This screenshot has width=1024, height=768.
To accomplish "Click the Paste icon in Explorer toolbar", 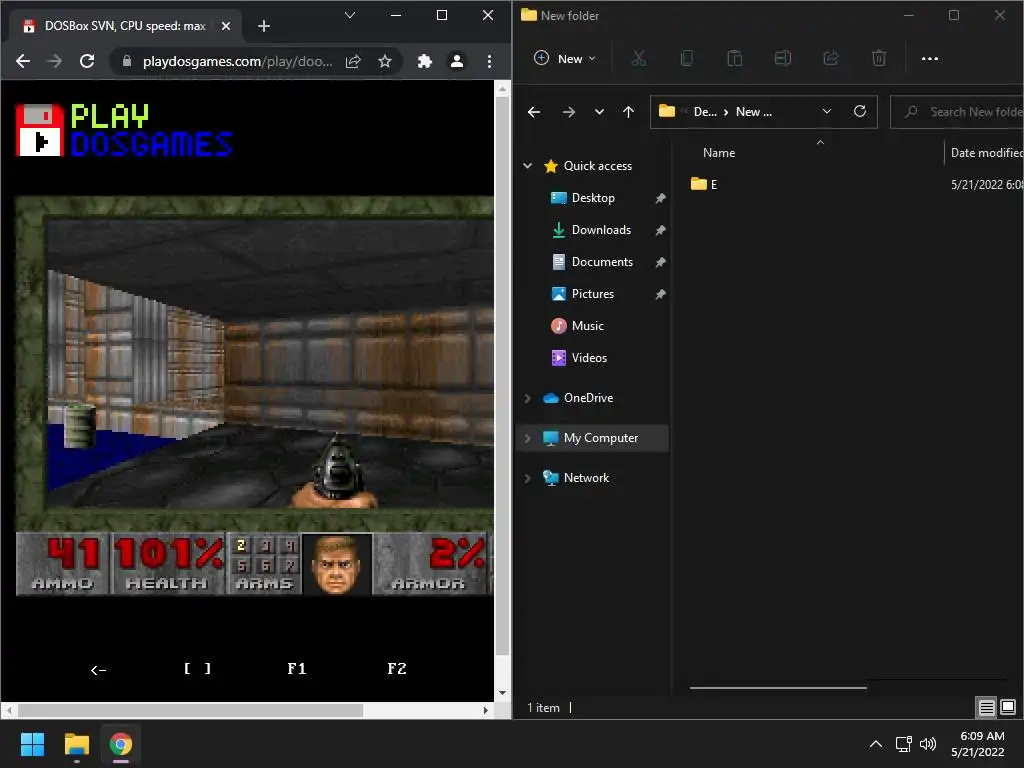I will tap(735, 59).
